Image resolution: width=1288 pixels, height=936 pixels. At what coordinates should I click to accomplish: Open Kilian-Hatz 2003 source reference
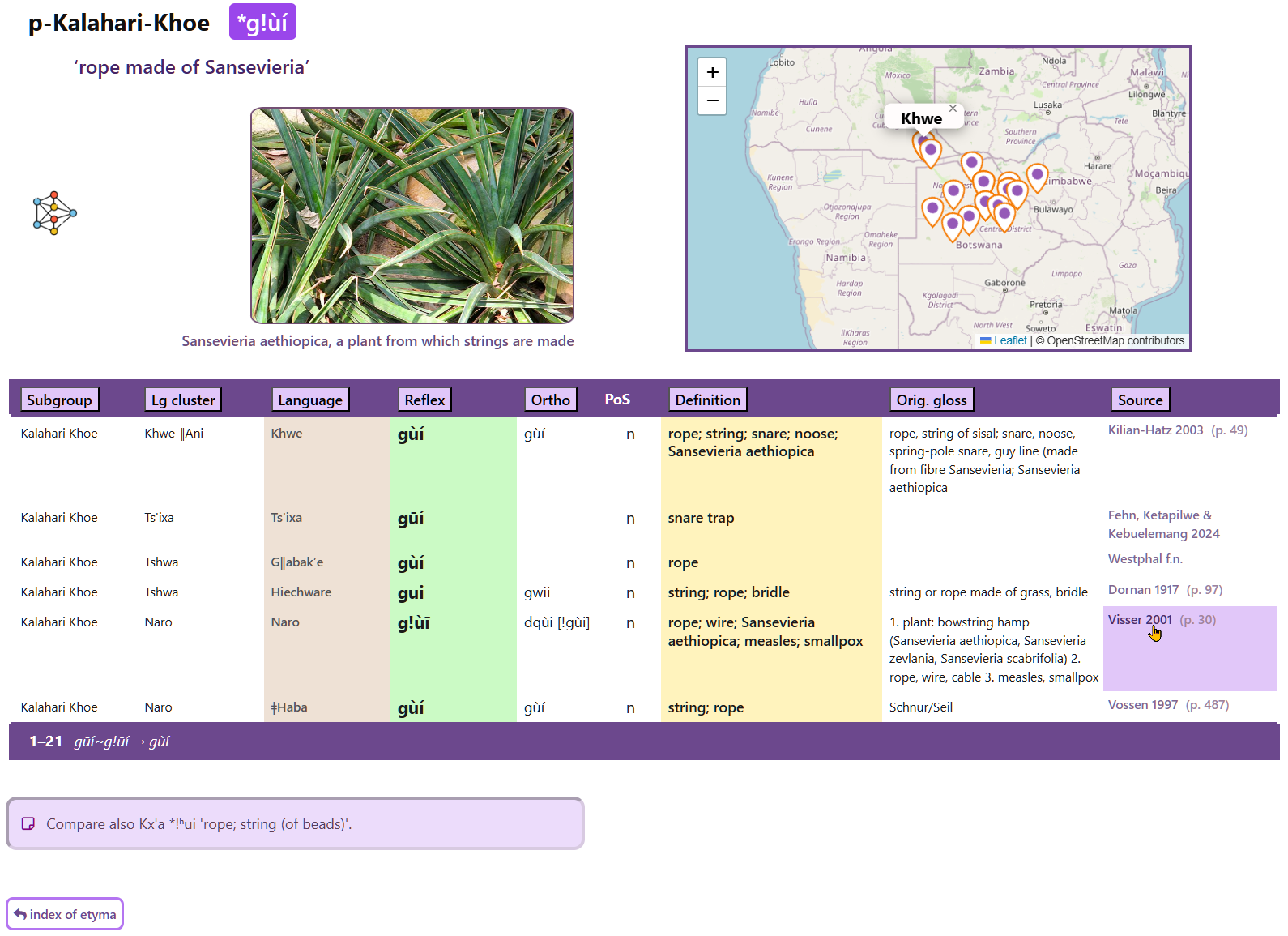[1155, 430]
